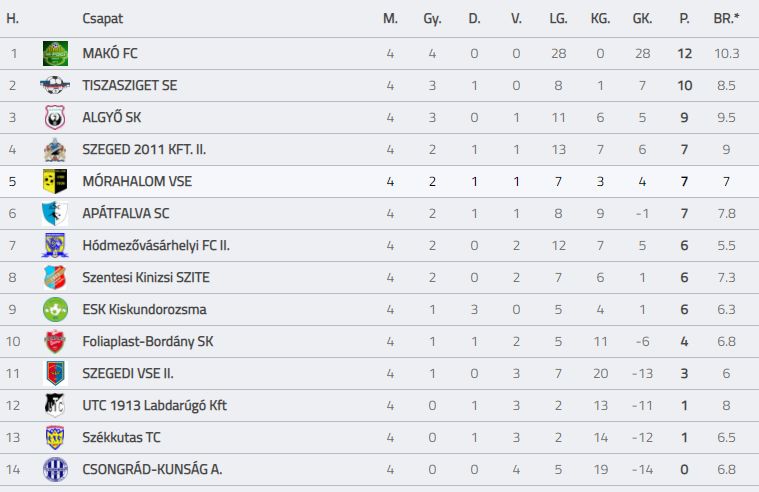Open the UTC 1913 Labdarúgó Kft logo

click(55, 405)
